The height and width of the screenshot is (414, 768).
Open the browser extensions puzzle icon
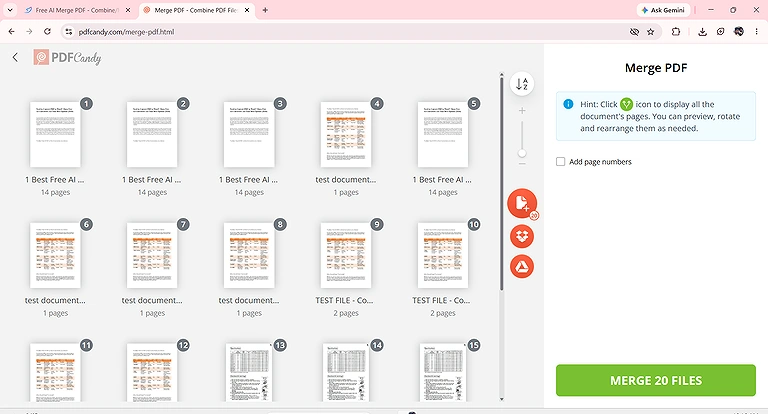(x=676, y=32)
